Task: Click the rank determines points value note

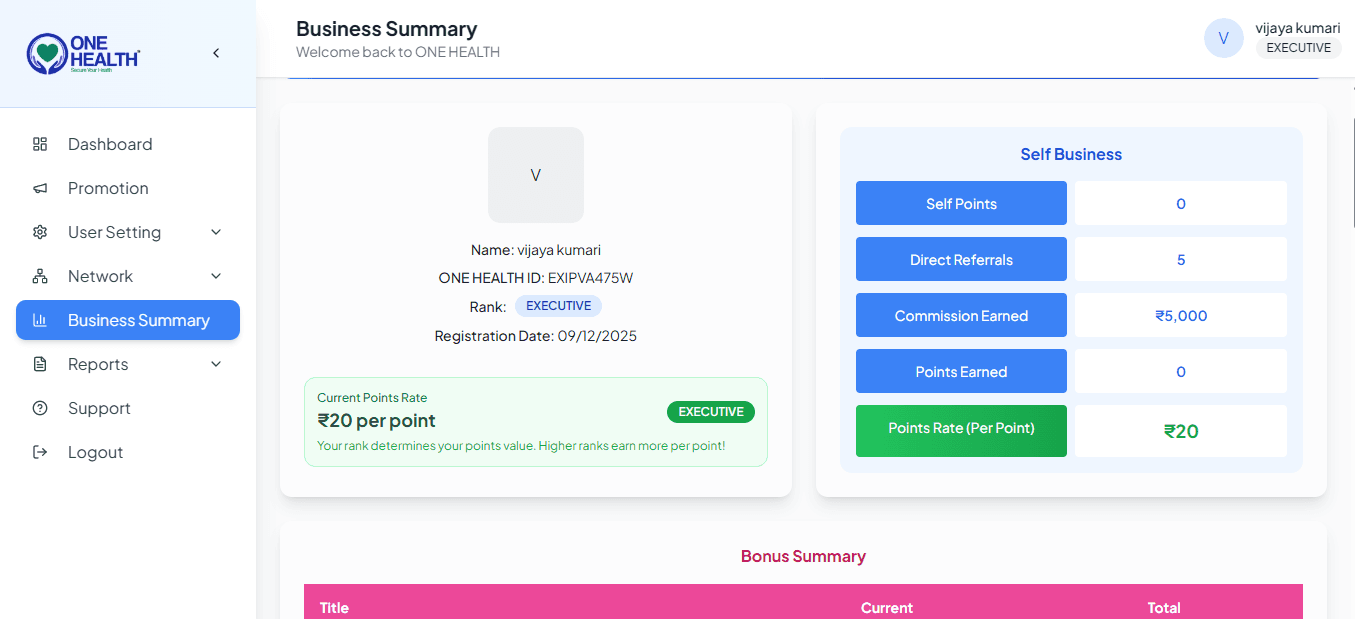Action: point(521,446)
